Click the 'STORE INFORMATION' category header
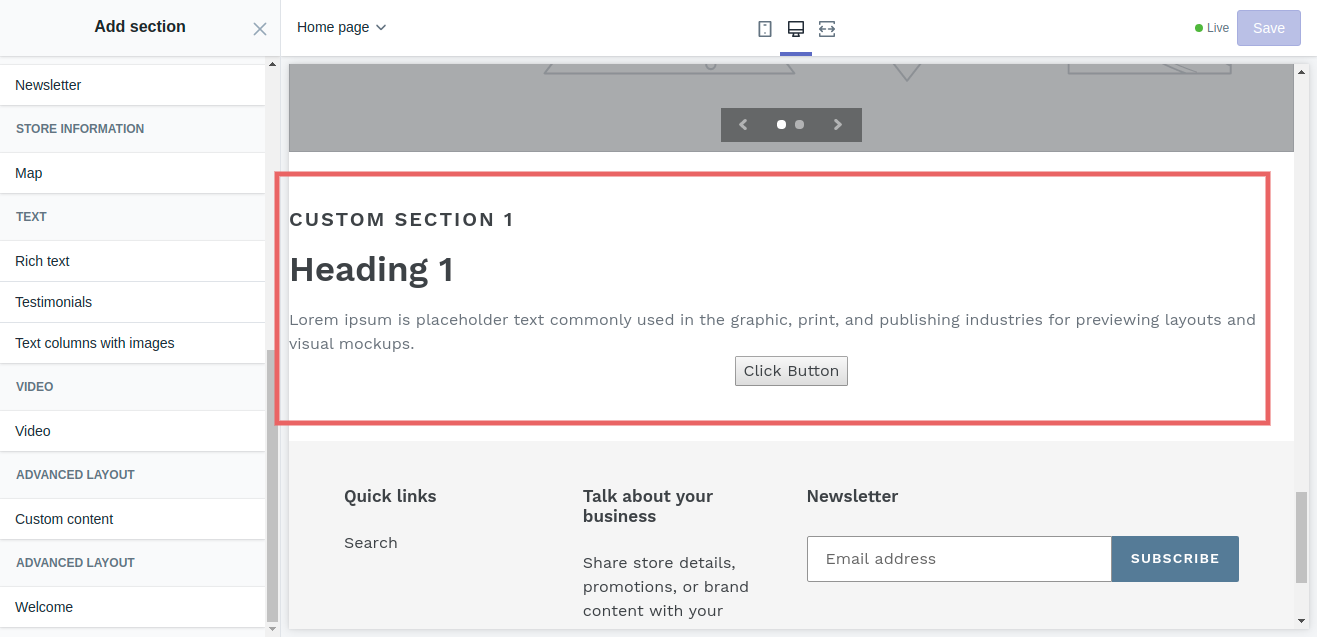This screenshot has height=637, width=1317. point(80,129)
